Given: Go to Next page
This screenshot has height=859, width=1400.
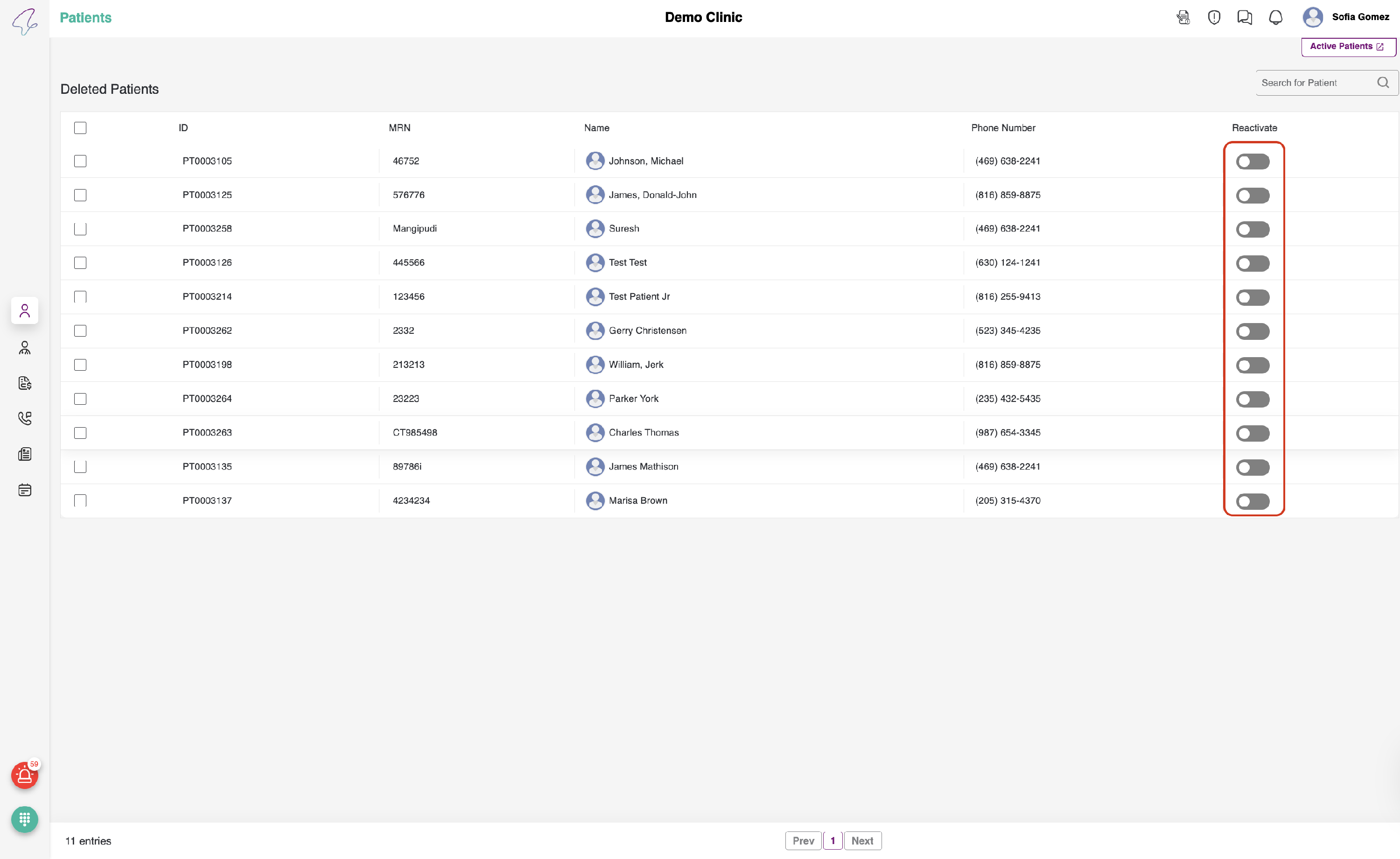Looking at the screenshot, I should click(862, 840).
